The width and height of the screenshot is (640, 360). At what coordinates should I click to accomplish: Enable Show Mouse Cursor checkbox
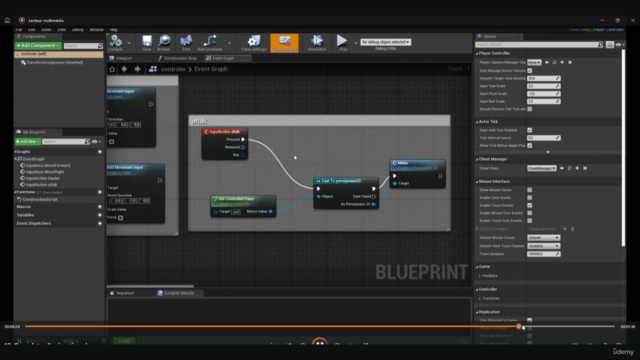tap(530, 190)
